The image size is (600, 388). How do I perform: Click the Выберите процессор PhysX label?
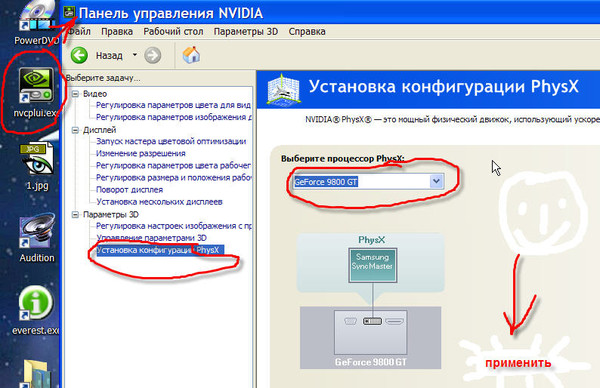342,158
